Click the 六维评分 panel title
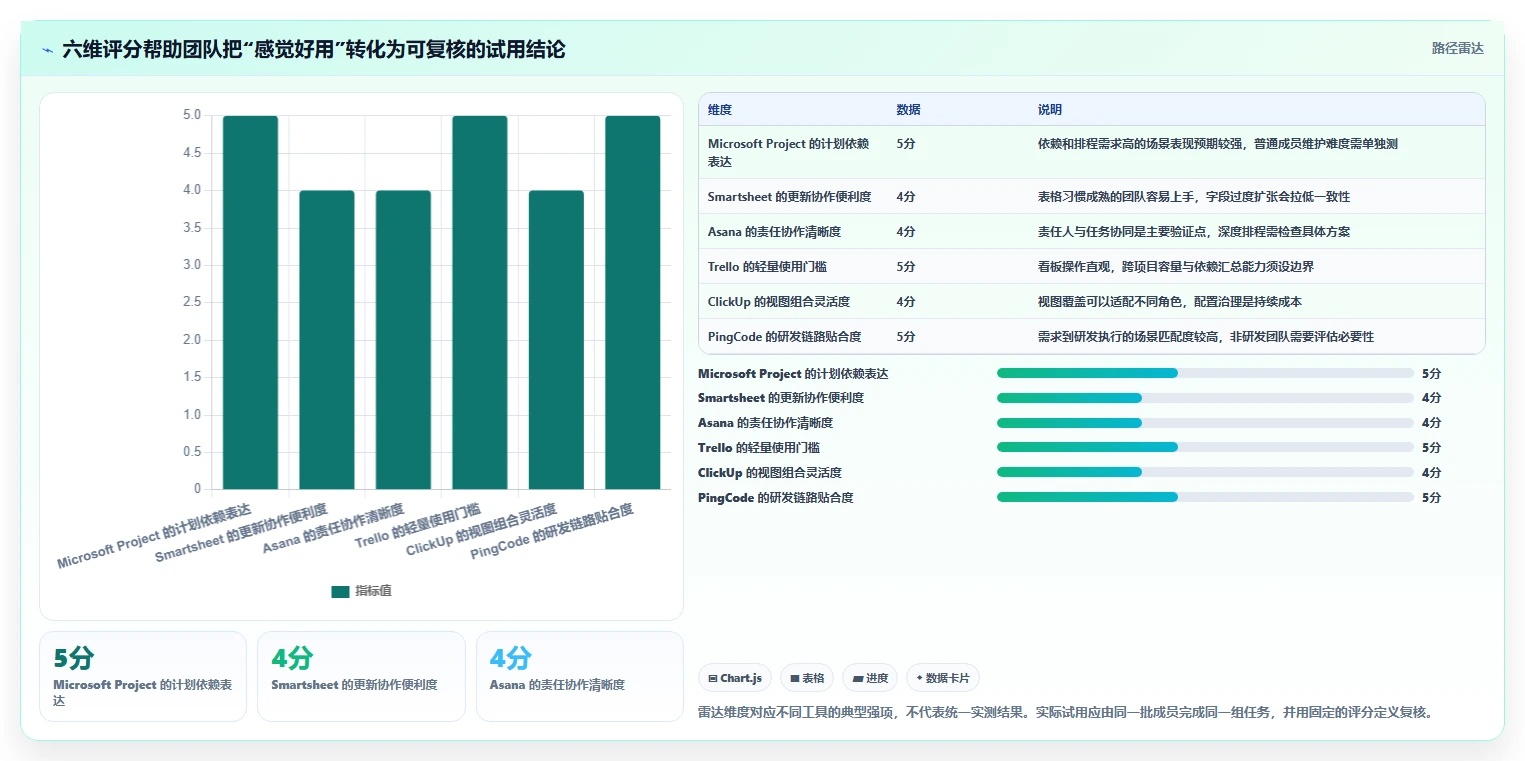The width and height of the screenshot is (1525, 761). pos(313,49)
